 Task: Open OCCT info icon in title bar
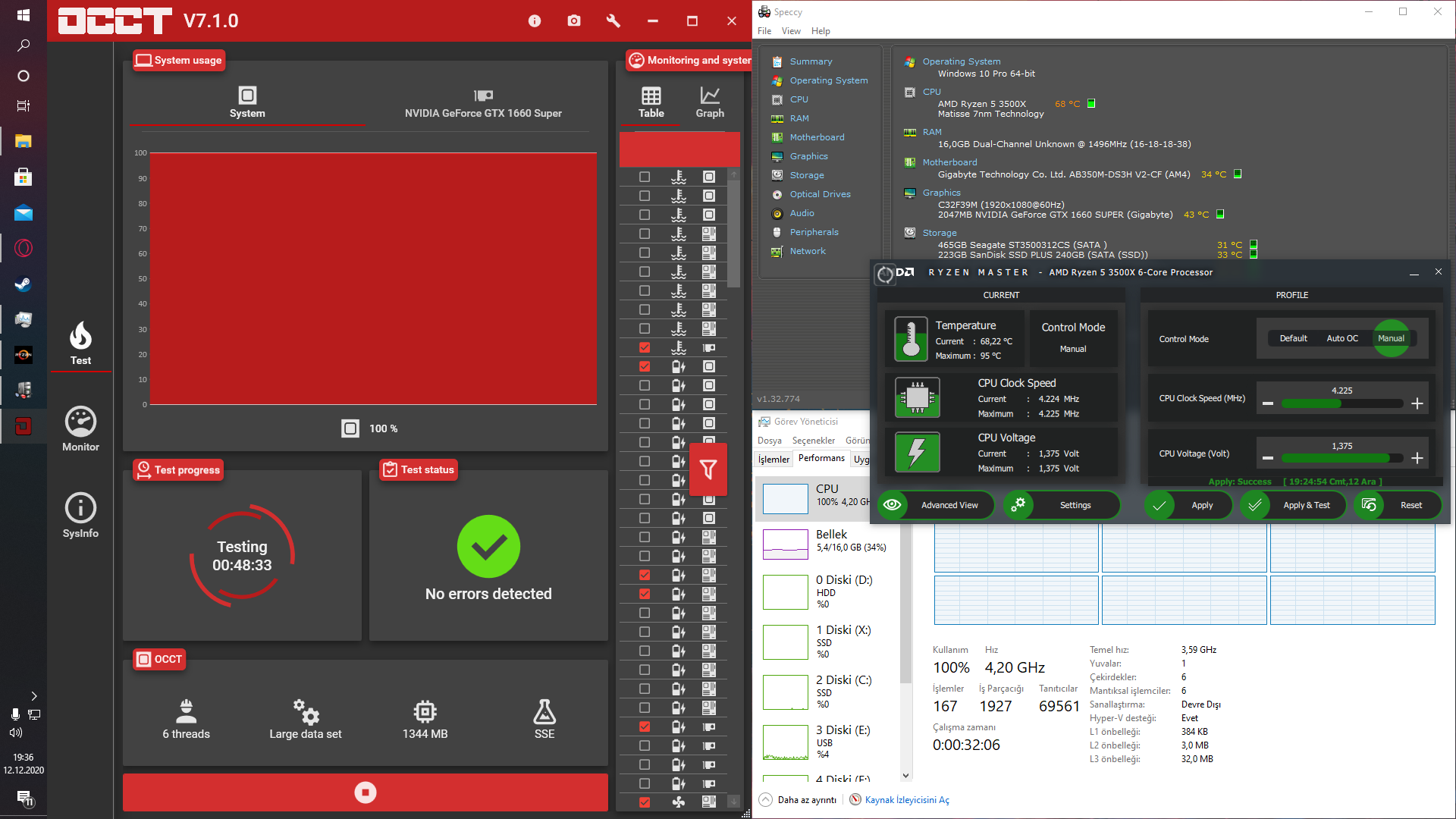535,21
